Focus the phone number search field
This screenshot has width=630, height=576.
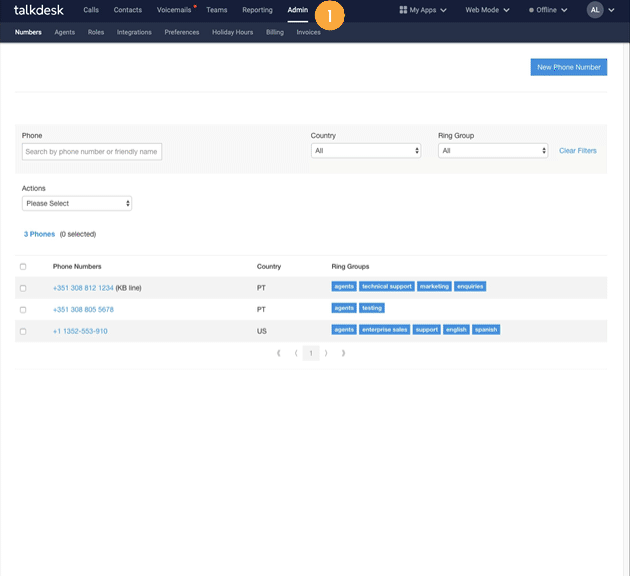(x=92, y=151)
